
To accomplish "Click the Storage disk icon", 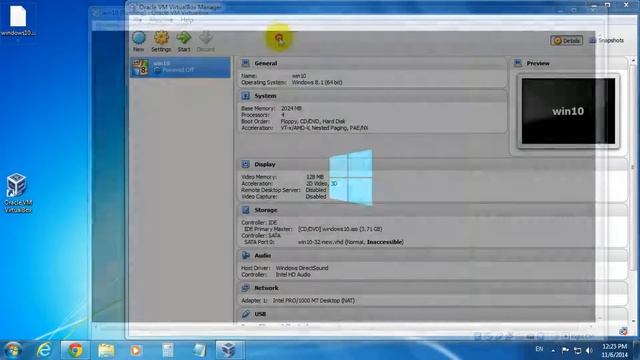I will pyautogui.click(x=245, y=210).
